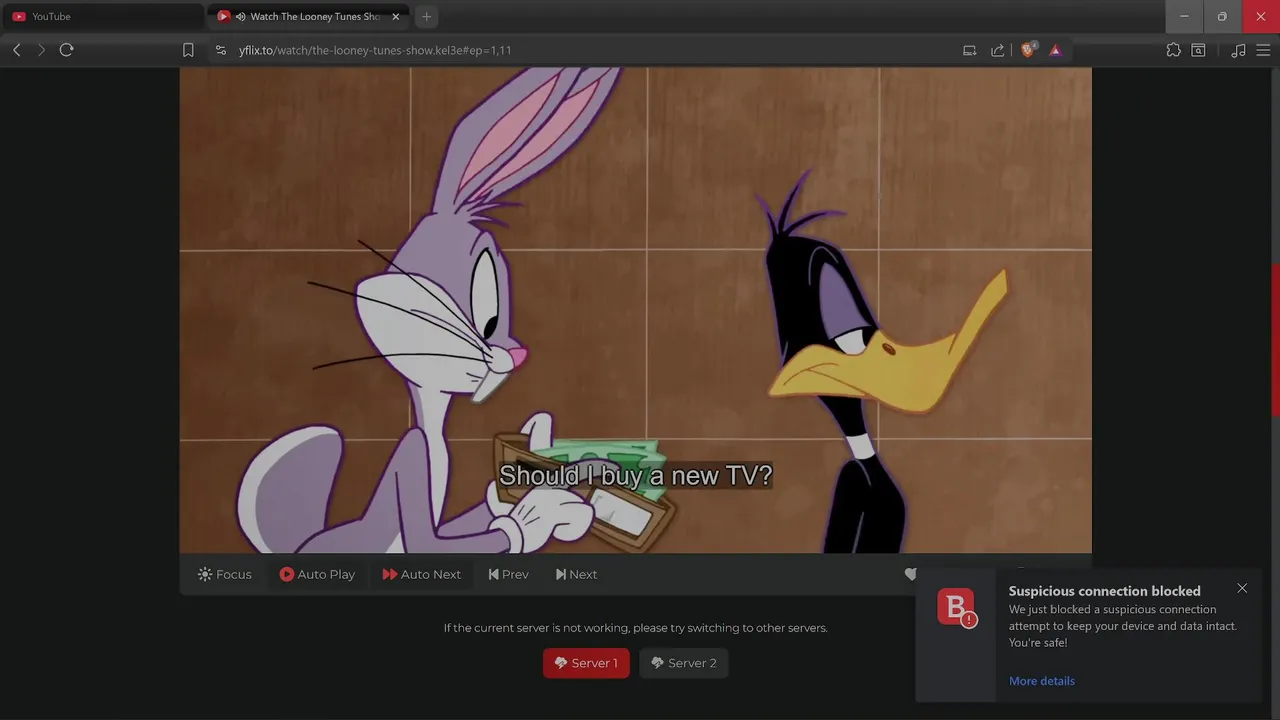Restore down the browser window
Viewport: 1280px width, 720px height.
coord(1222,16)
